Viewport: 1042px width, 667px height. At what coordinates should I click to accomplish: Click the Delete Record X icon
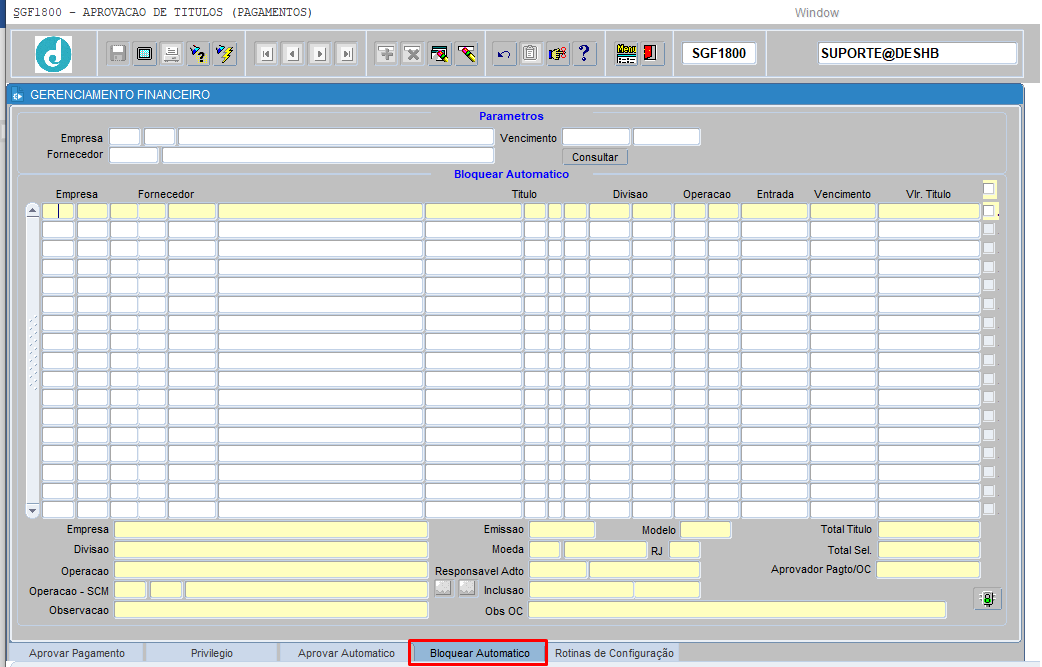click(x=413, y=54)
